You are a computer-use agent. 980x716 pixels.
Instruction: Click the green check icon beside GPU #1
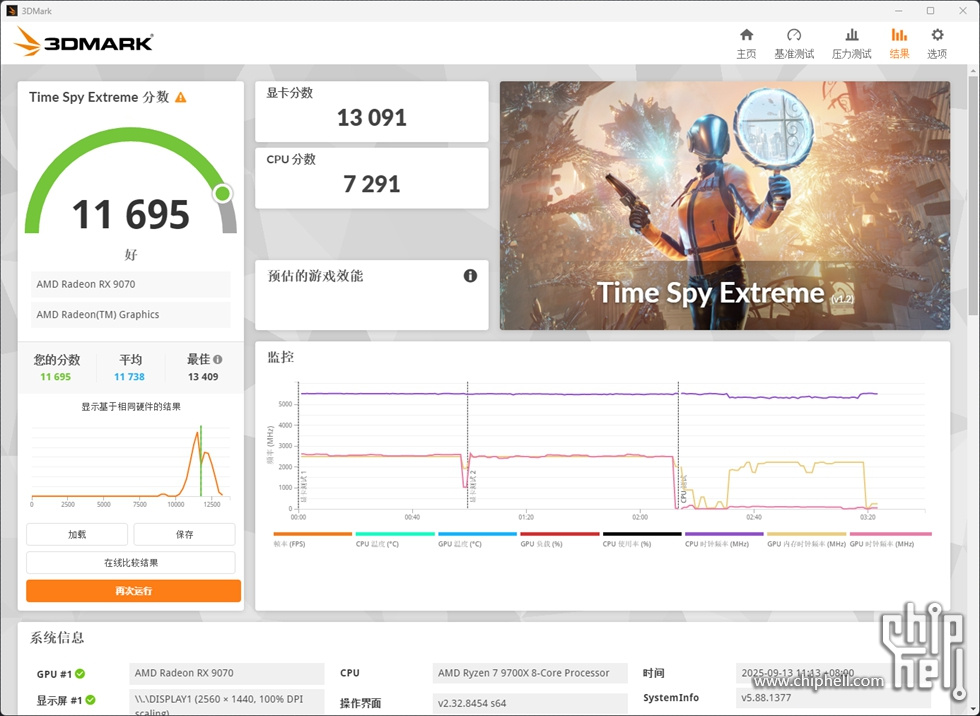(x=80, y=674)
